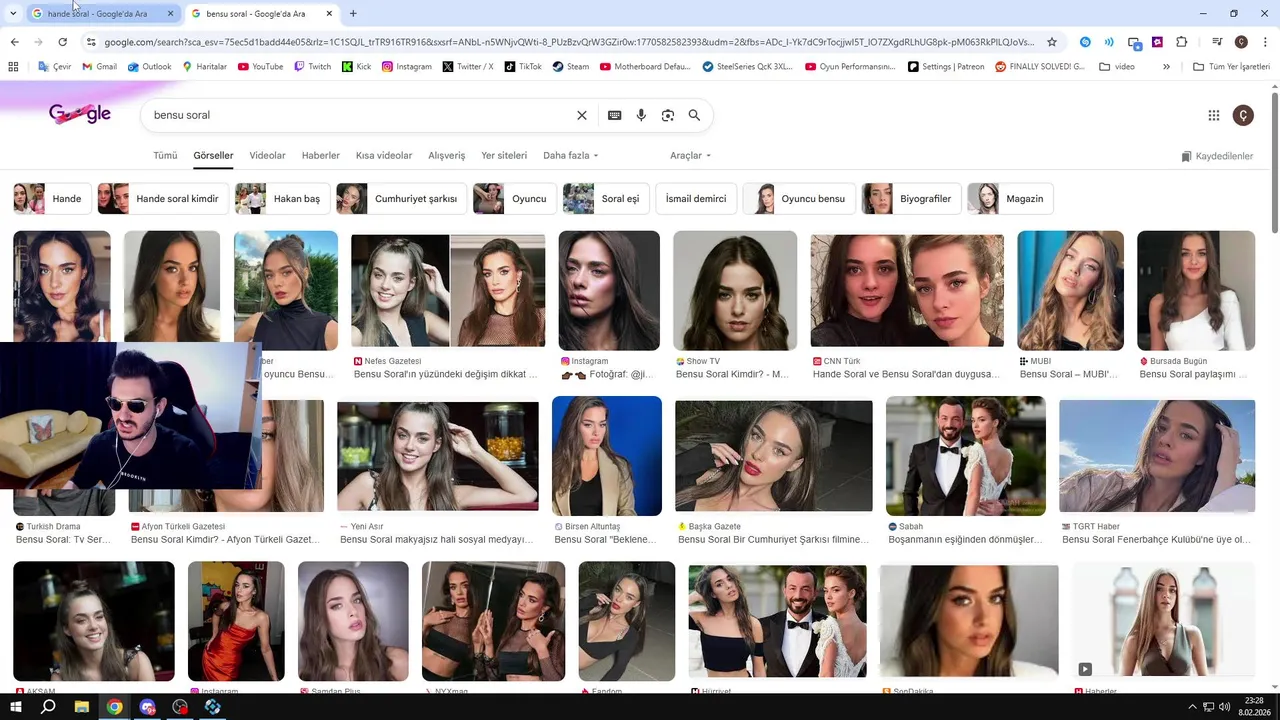Open the on-screen keyboard input tool icon
Viewport: 1280px width, 720px height.
point(615,115)
